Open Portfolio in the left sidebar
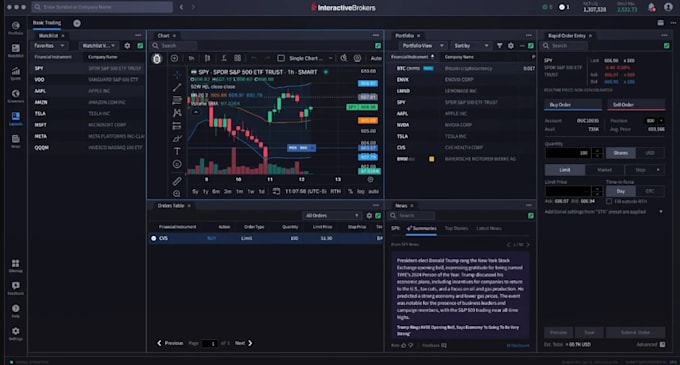 [x=16, y=28]
